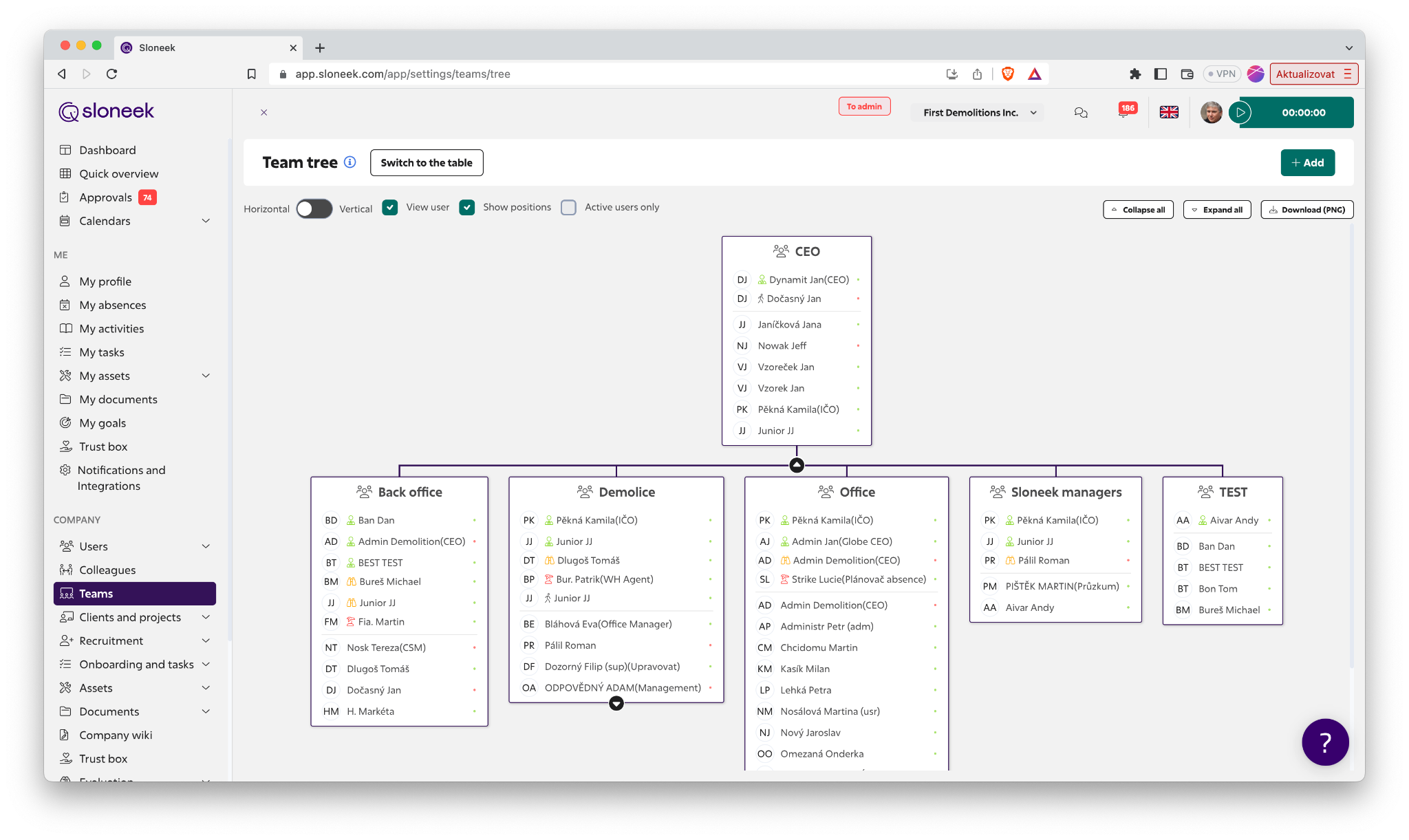
Task: Open Dashboard in the sidebar
Action: [x=107, y=150]
